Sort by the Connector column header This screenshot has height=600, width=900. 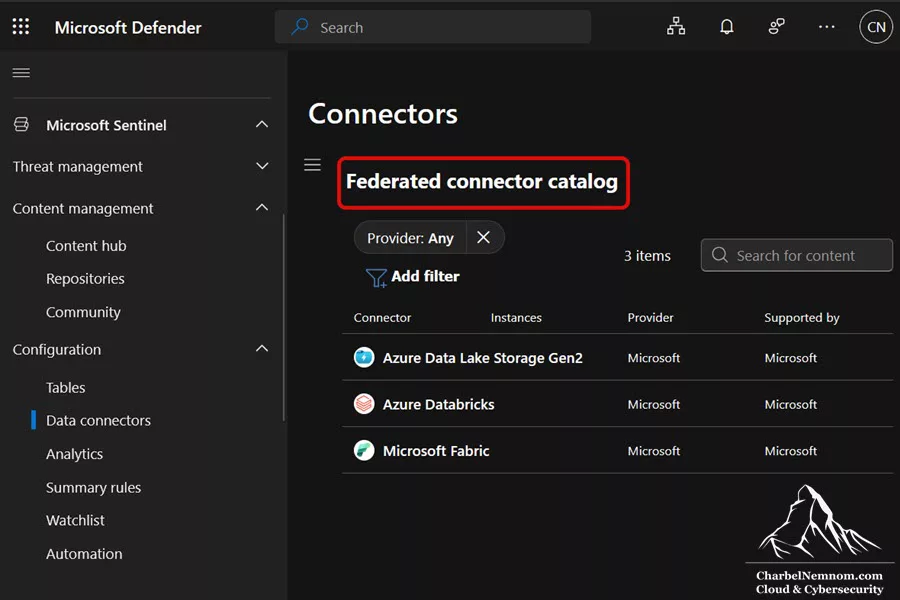(382, 318)
